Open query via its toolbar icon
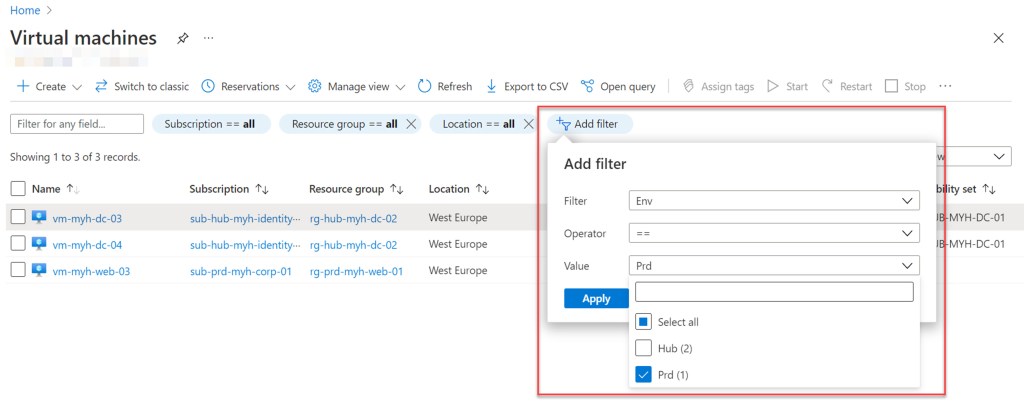This screenshot has width=1024, height=404. pyautogui.click(x=587, y=87)
